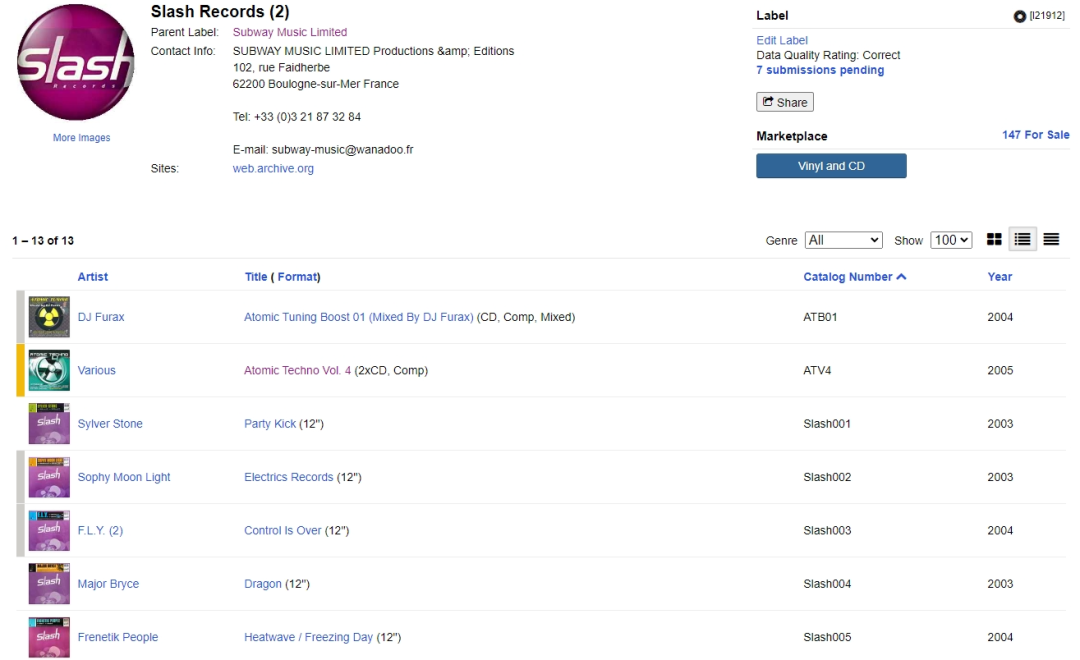Click the Party Kick cover thumbnail
This screenshot has width=1080, height=660.
pyautogui.click(x=49, y=424)
